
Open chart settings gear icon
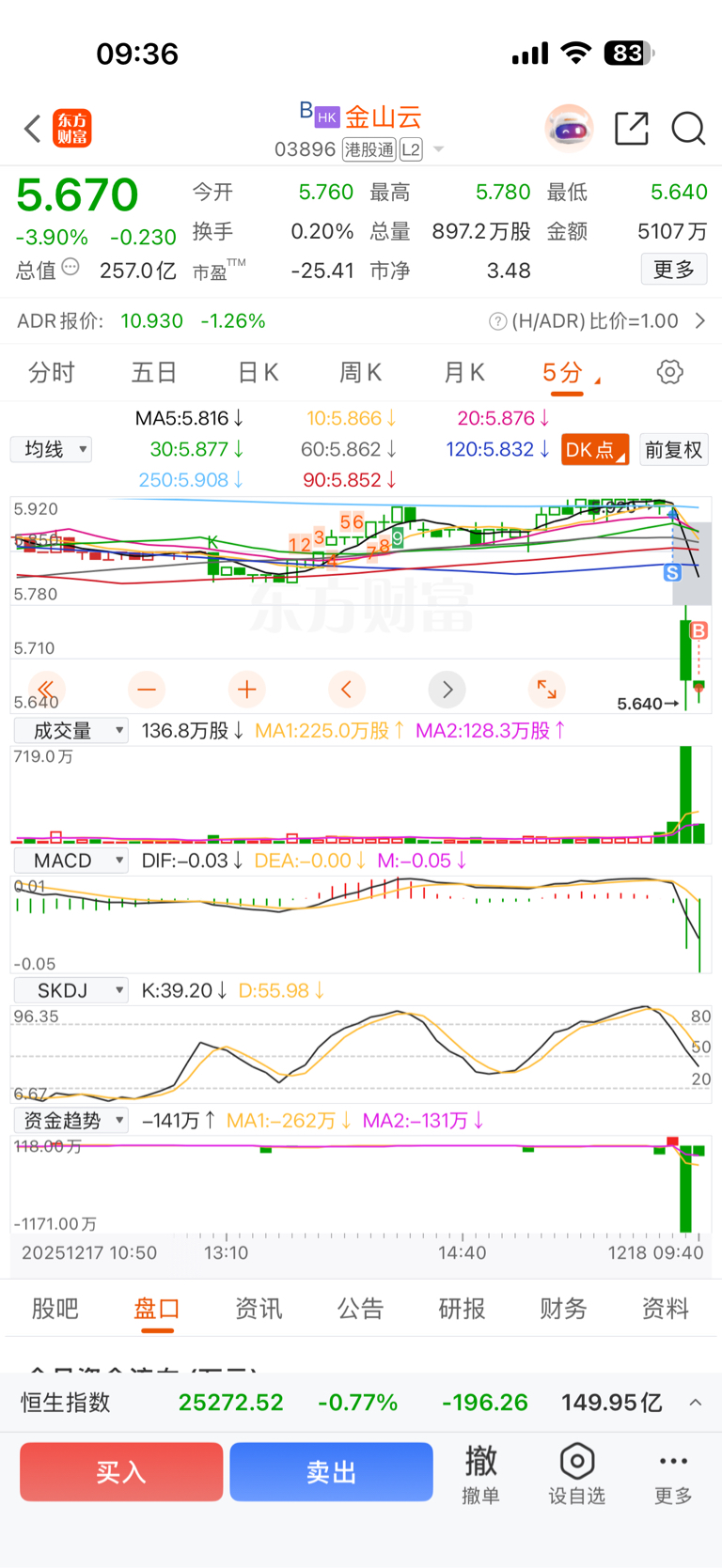(669, 372)
